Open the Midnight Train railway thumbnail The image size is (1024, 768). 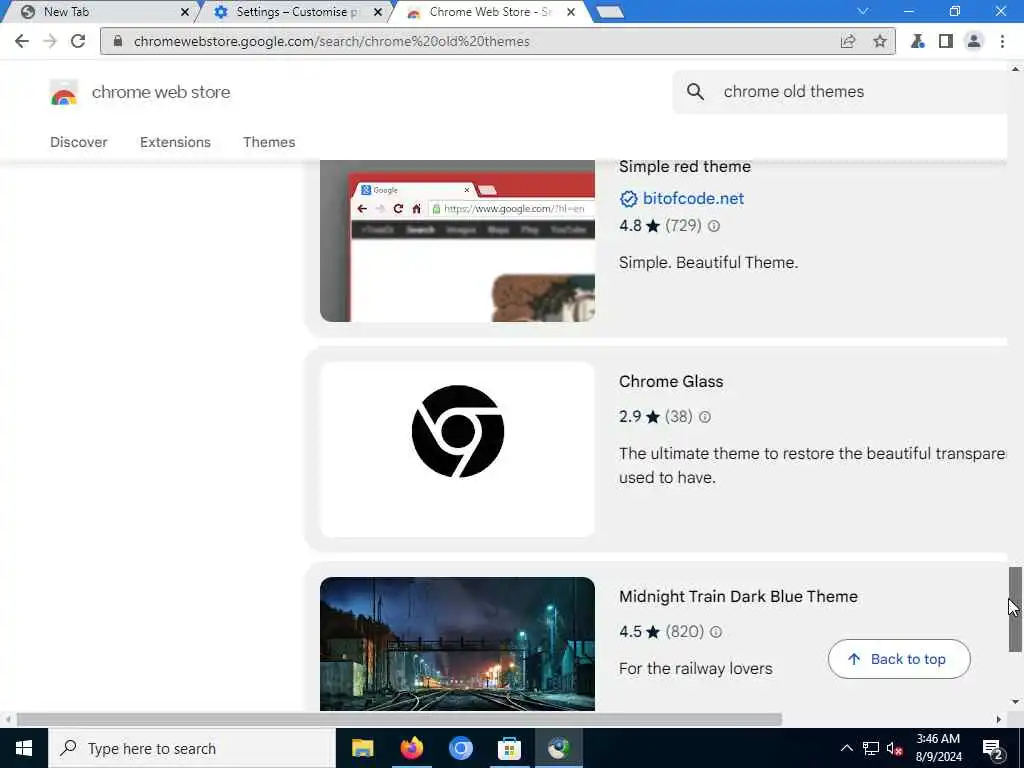tap(457, 644)
